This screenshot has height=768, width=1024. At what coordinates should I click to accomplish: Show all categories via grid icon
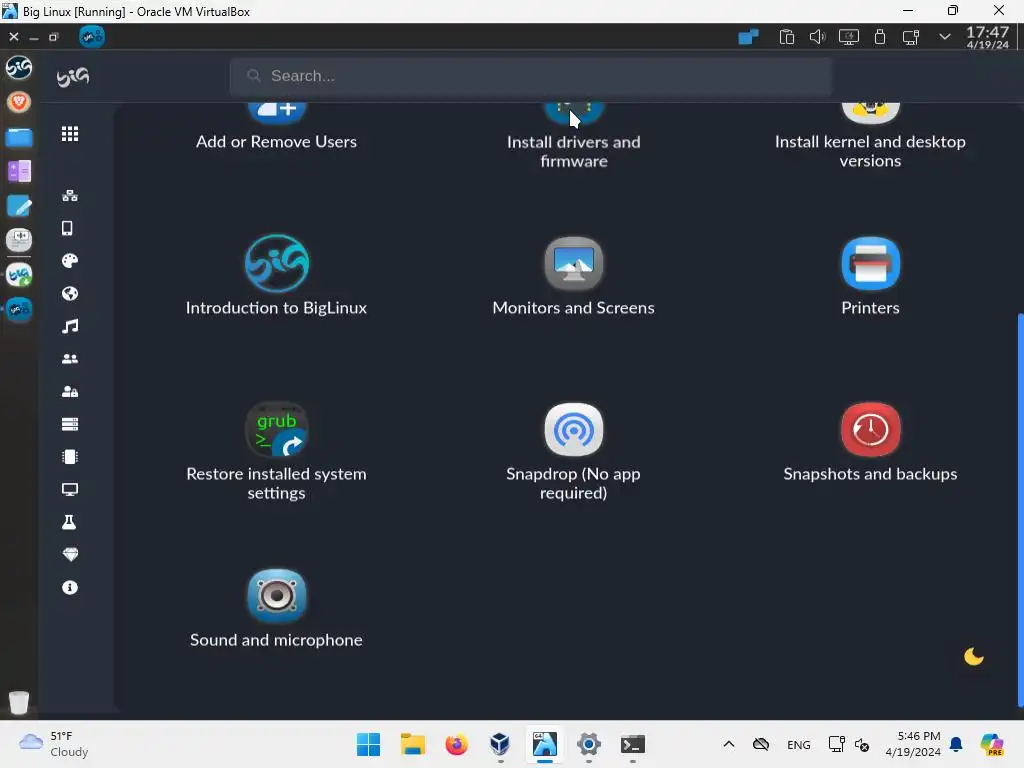[x=70, y=134]
